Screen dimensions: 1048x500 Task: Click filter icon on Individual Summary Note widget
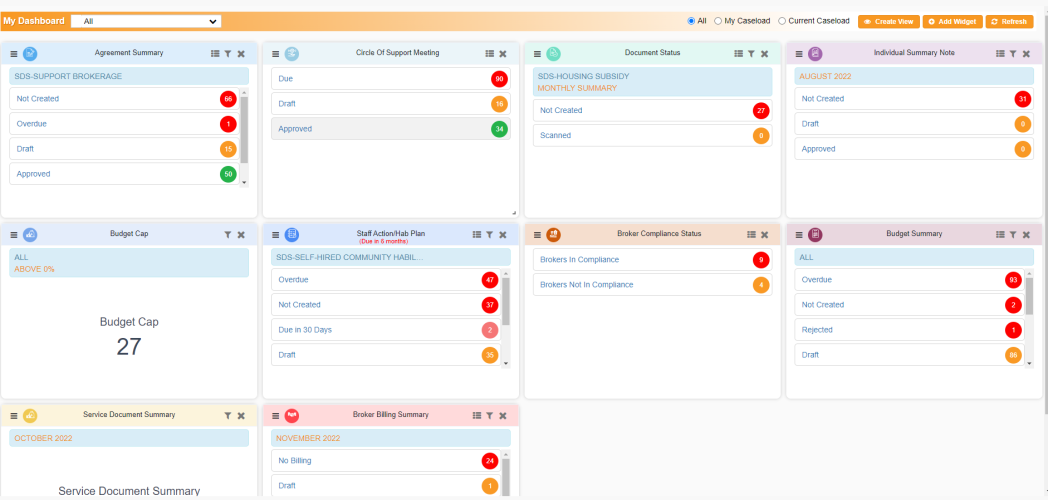tap(1013, 54)
